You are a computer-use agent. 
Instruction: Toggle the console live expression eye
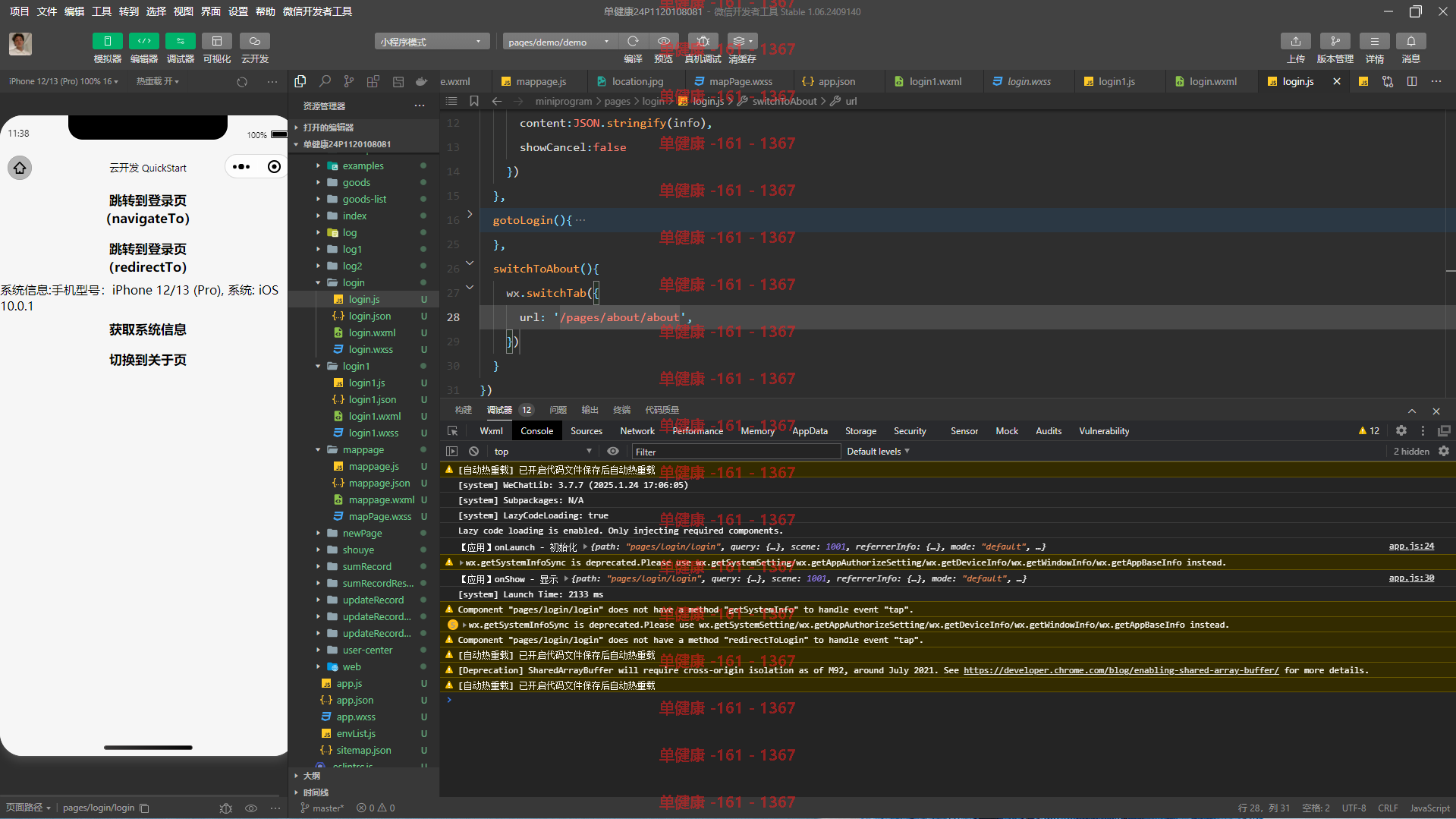[613, 451]
